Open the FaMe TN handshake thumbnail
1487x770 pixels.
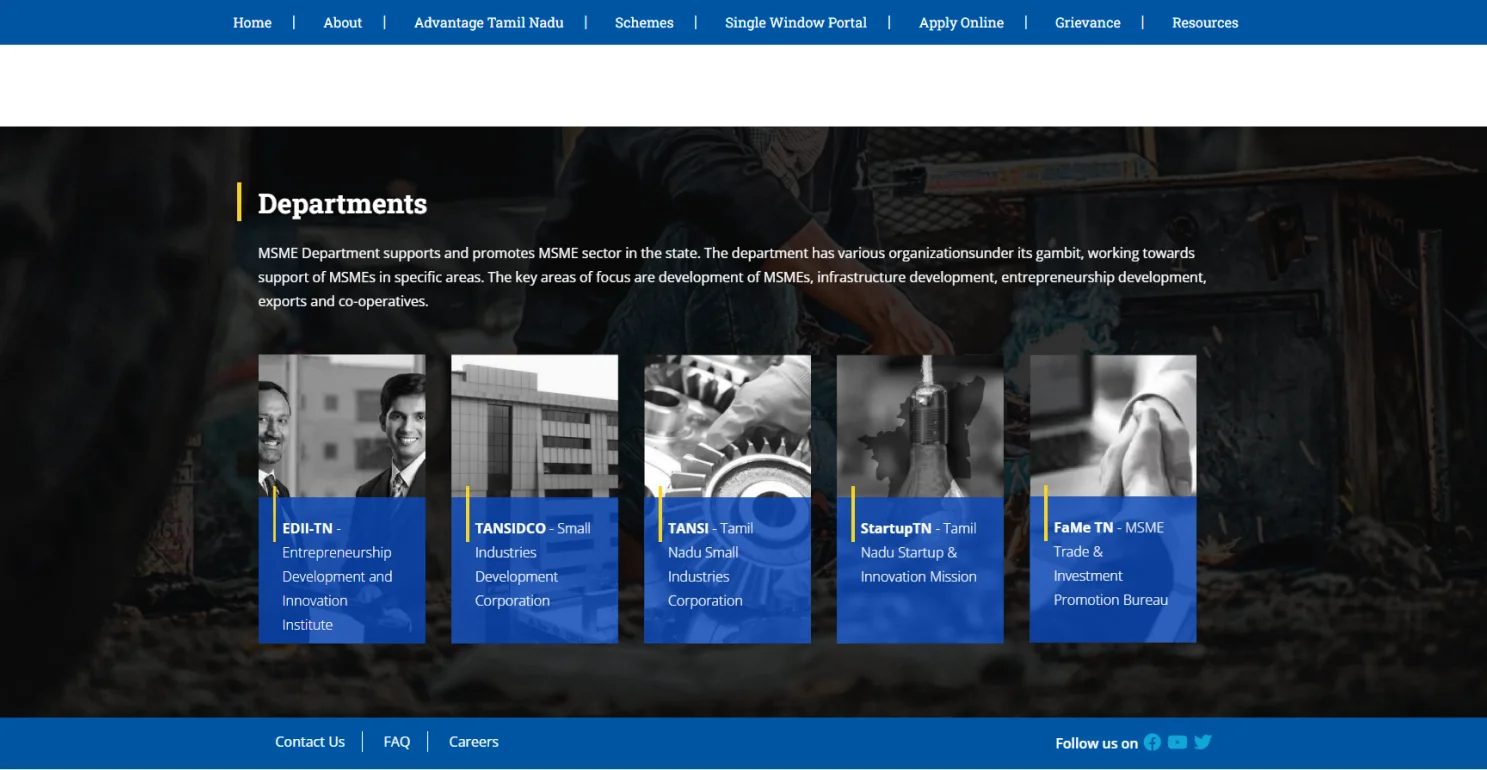pos(1113,426)
